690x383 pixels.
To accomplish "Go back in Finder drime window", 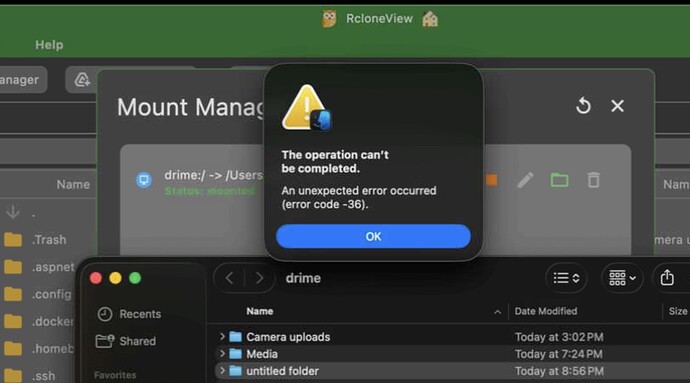I will tap(229, 278).
